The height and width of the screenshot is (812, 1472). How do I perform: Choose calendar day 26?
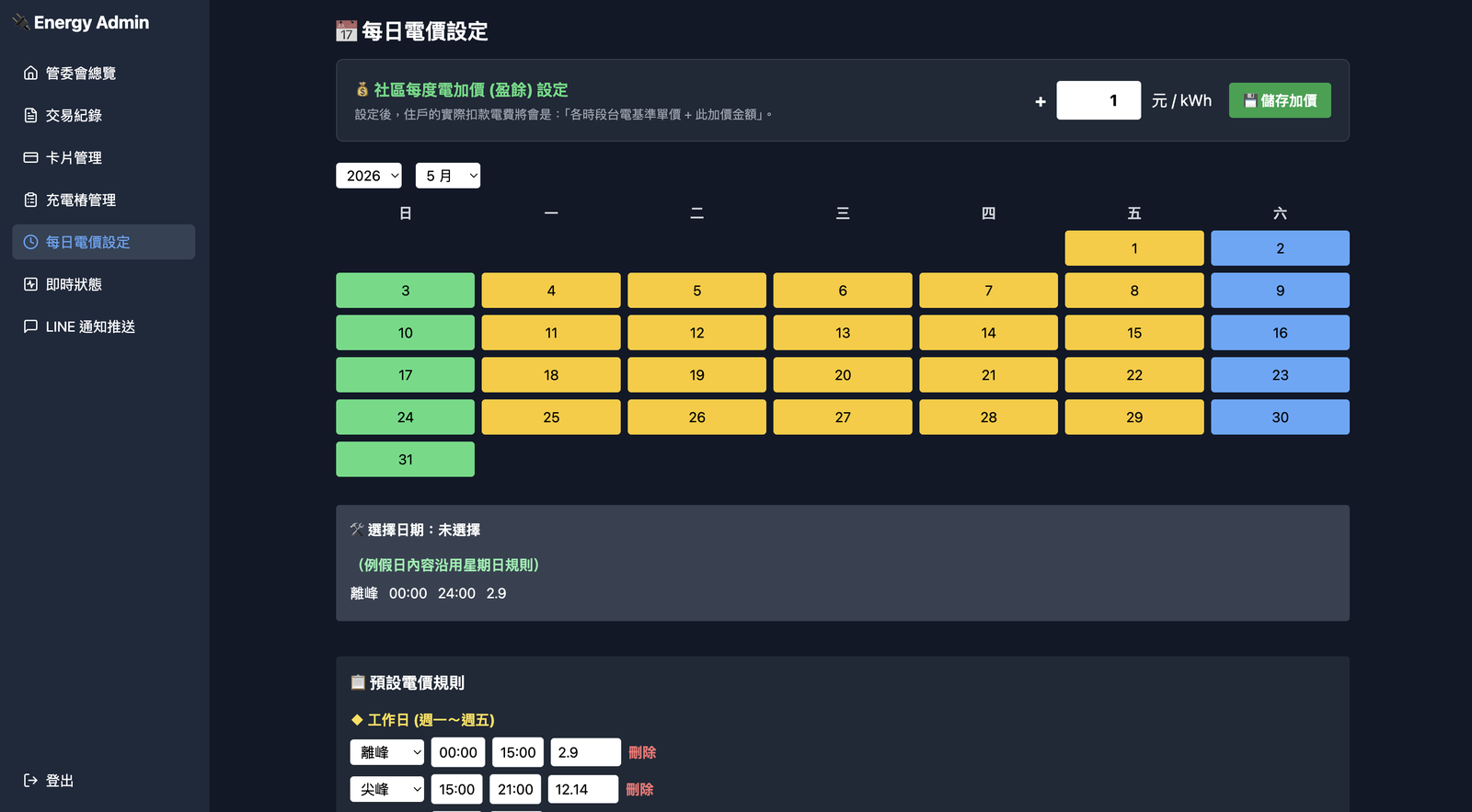[696, 417]
